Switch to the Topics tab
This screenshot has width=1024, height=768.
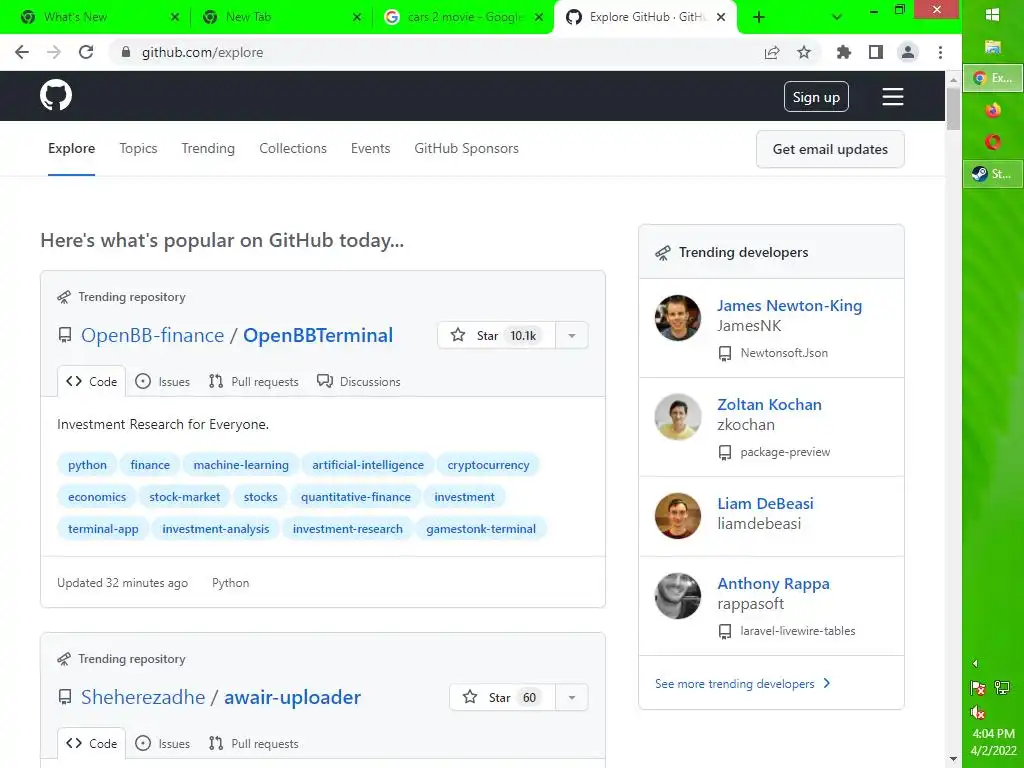tap(138, 148)
